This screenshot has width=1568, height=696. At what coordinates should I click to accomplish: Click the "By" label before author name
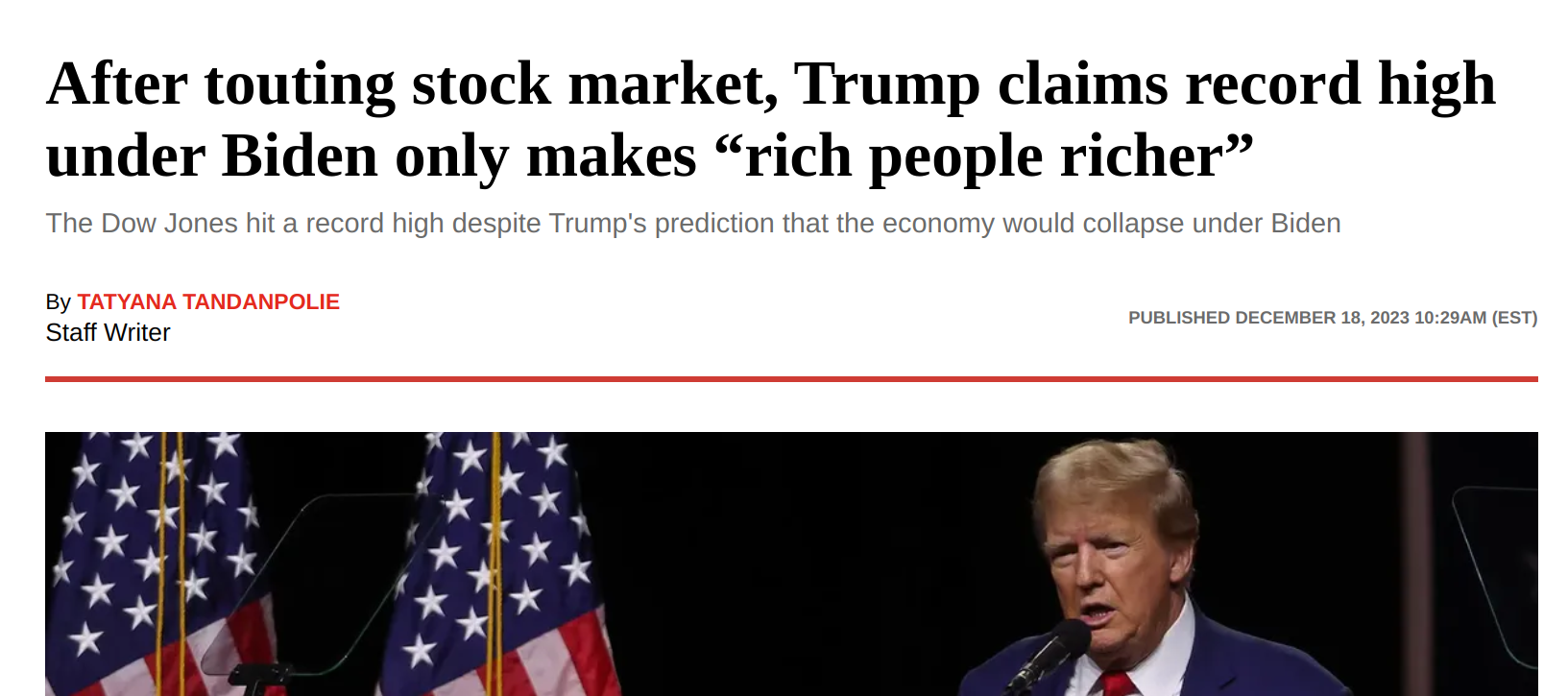tap(58, 302)
